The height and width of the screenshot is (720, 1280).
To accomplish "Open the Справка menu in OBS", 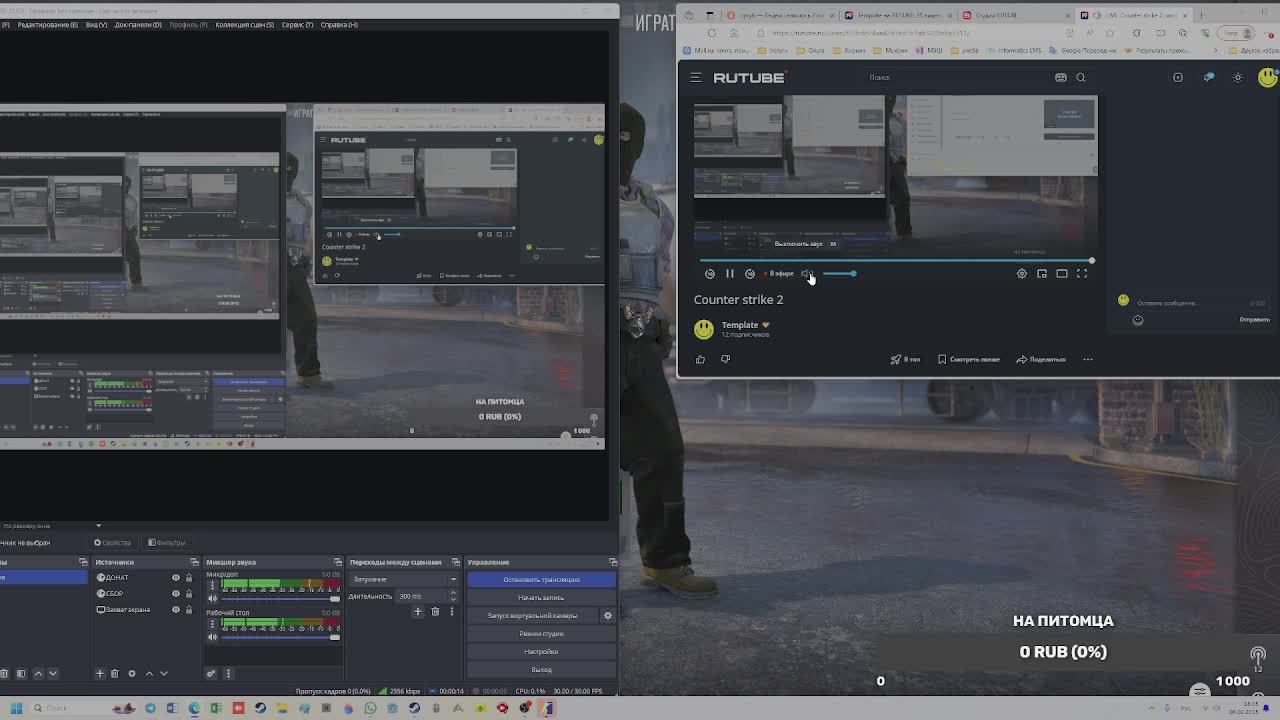I will (339, 24).
